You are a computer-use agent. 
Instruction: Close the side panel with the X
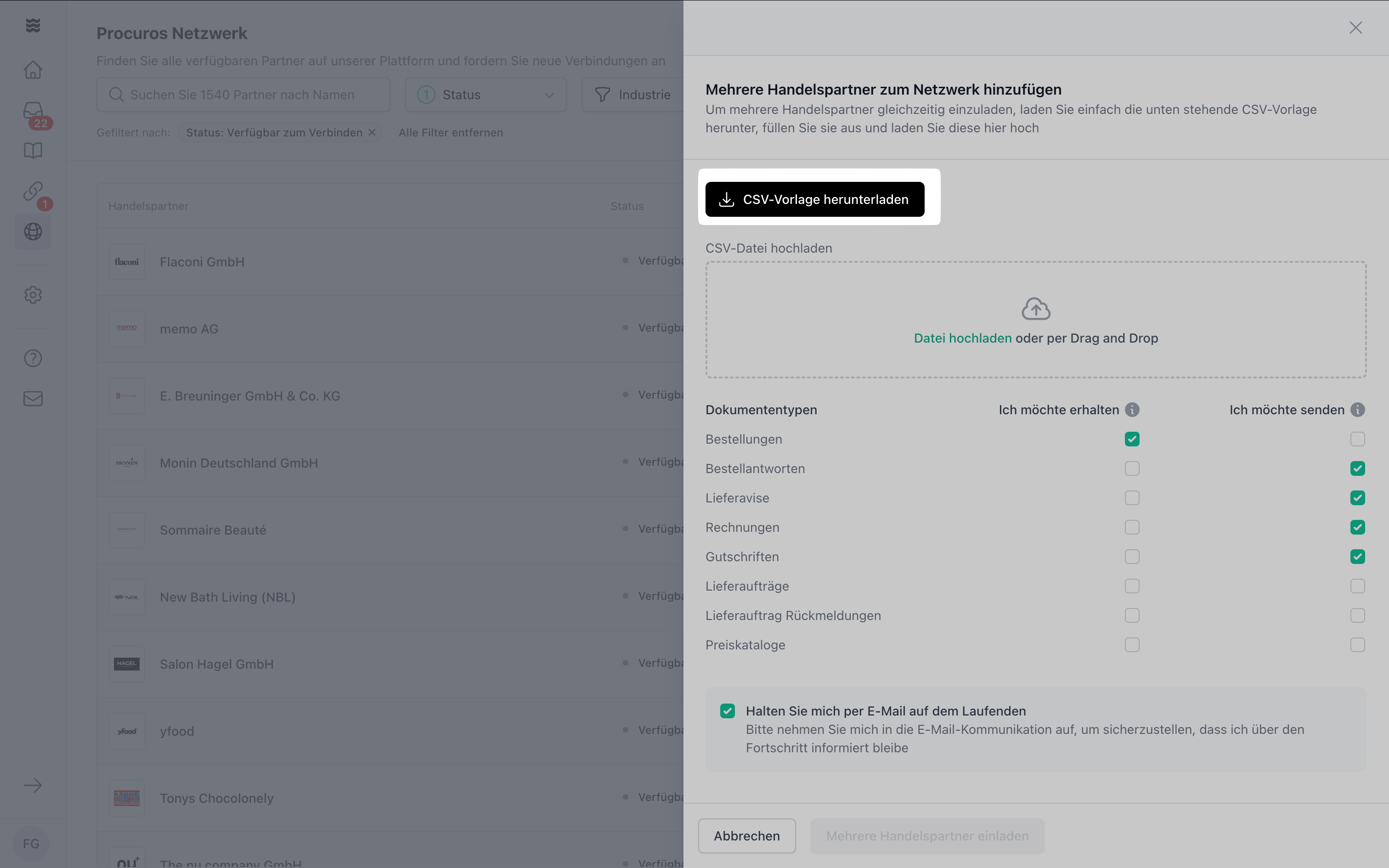pos(1356,28)
